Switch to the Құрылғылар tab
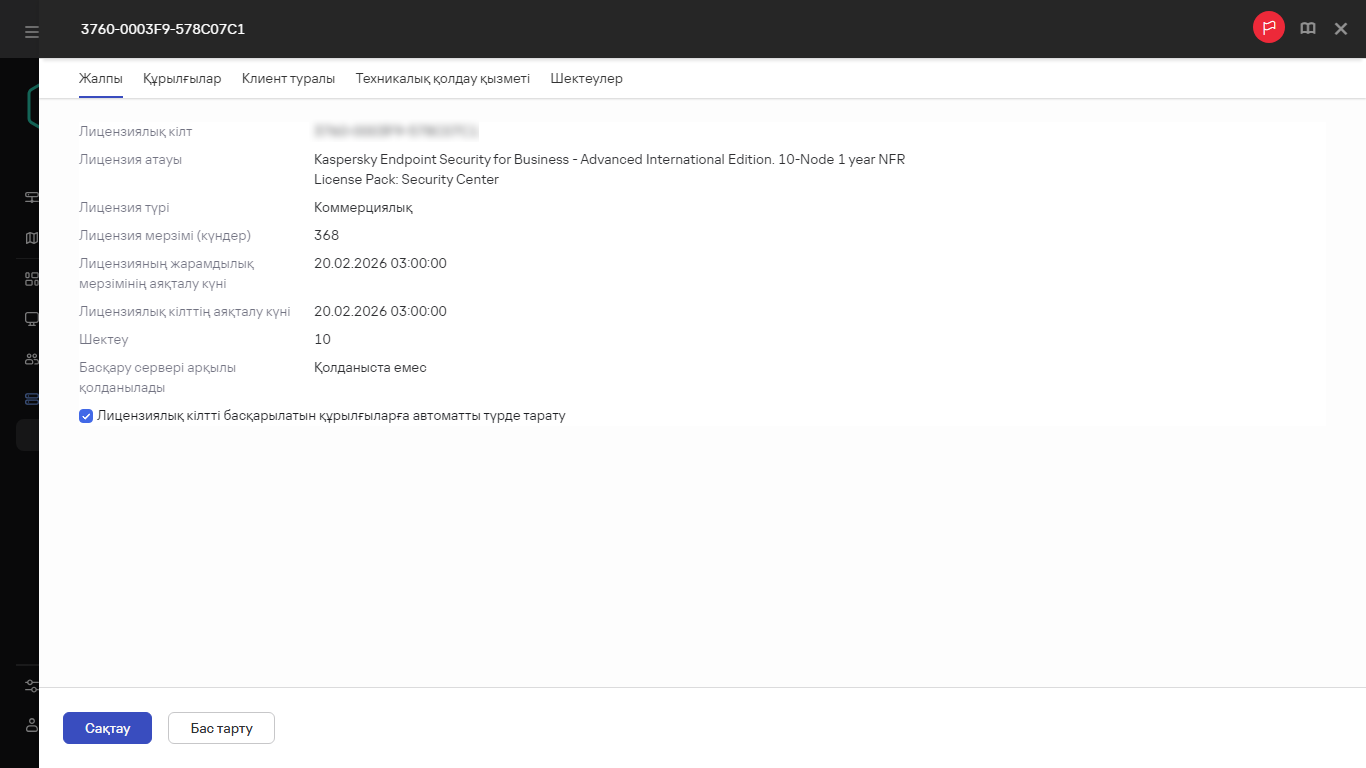Screen dimensions: 1366x768 click(x=182, y=79)
